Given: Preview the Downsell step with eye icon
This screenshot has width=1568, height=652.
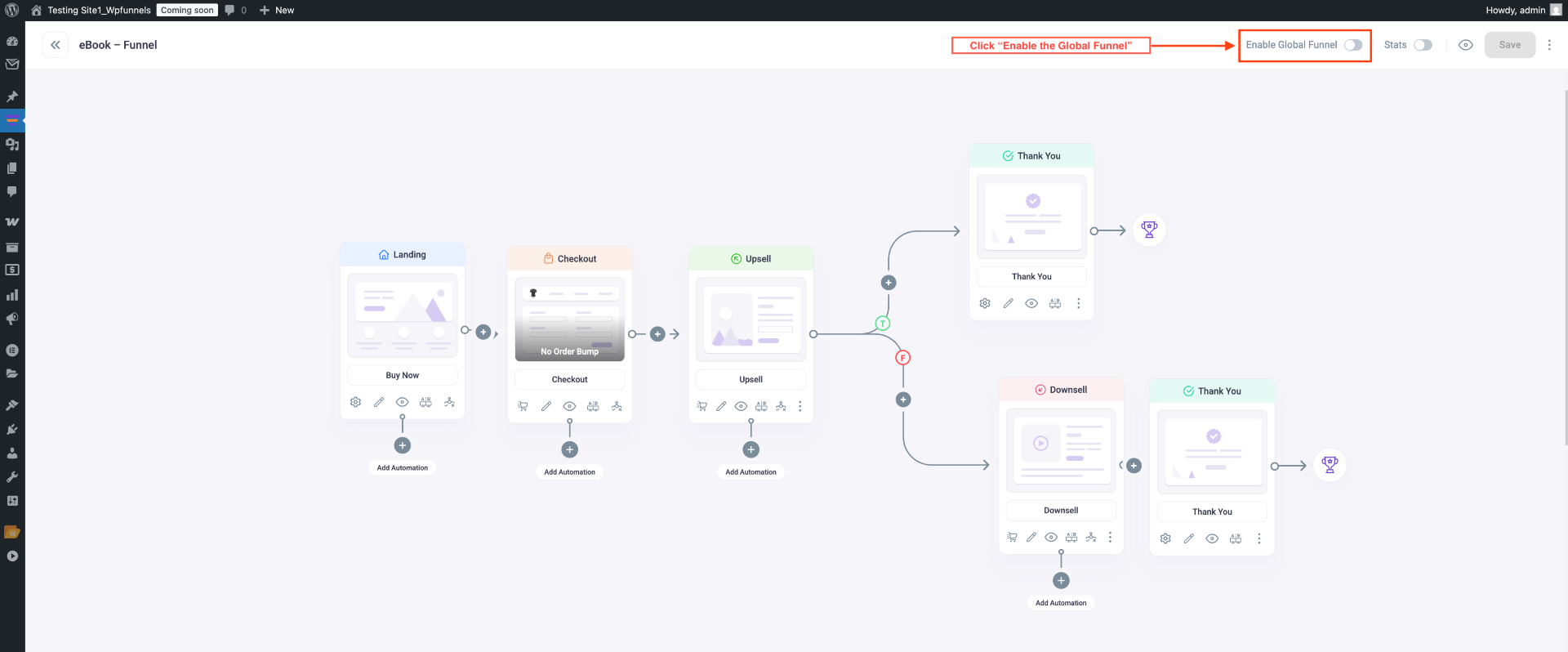Looking at the screenshot, I should 1051,537.
